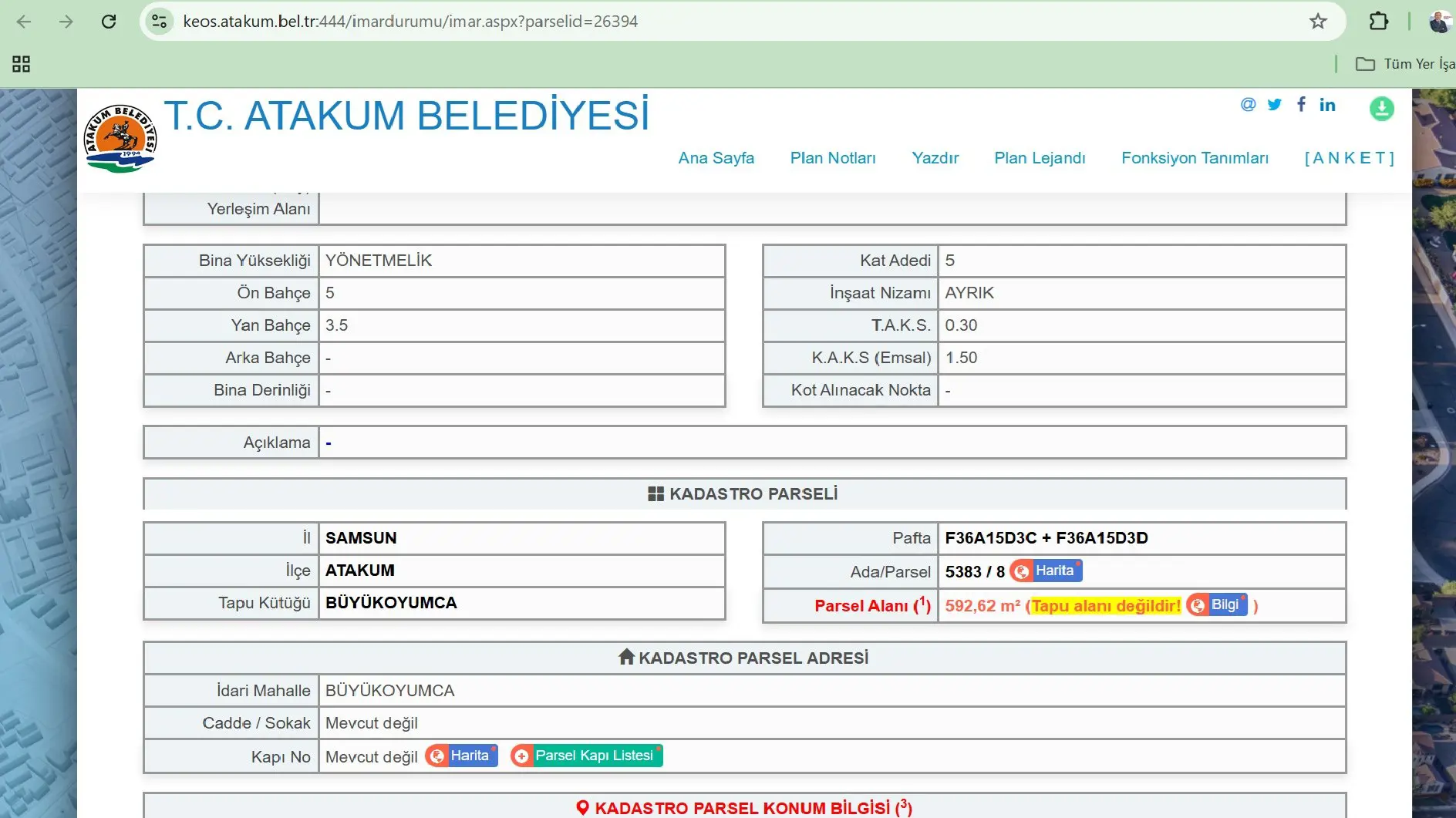This screenshot has width=1456, height=818.
Task: Click the Pafta value F36A15D3C + F36A15D3D
Action: [1046, 538]
